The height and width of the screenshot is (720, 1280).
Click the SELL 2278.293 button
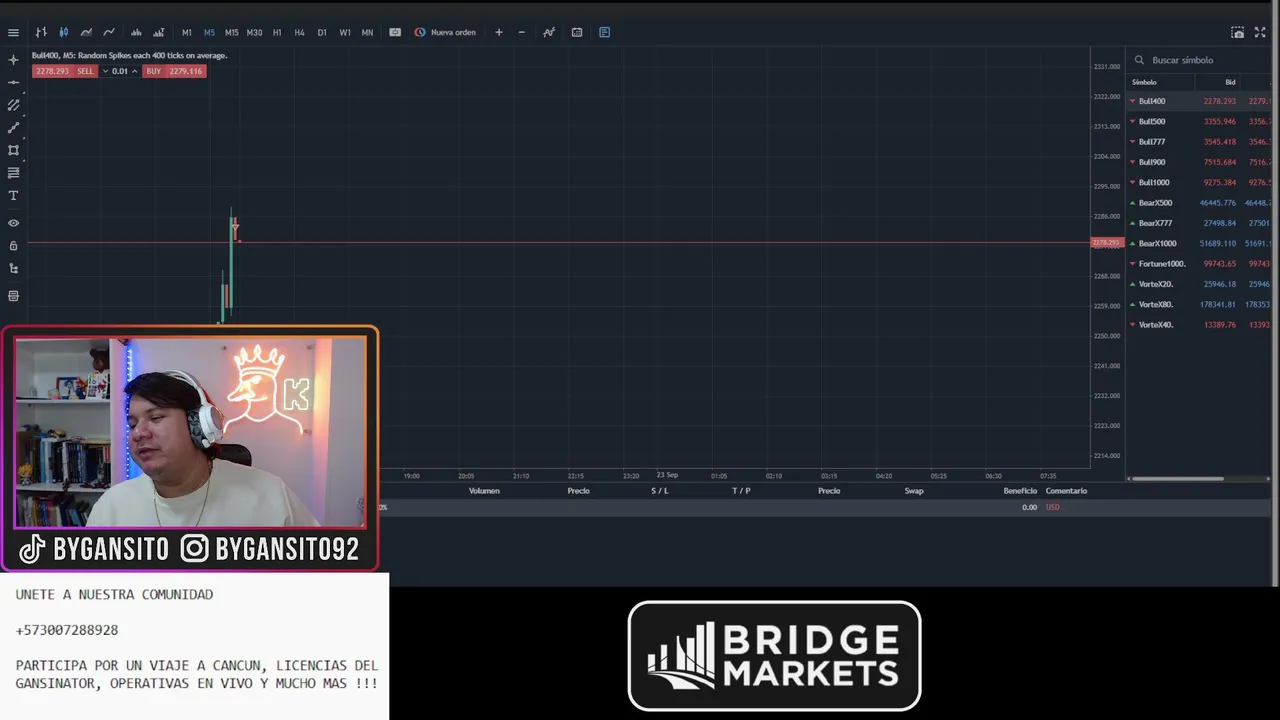click(x=65, y=71)
